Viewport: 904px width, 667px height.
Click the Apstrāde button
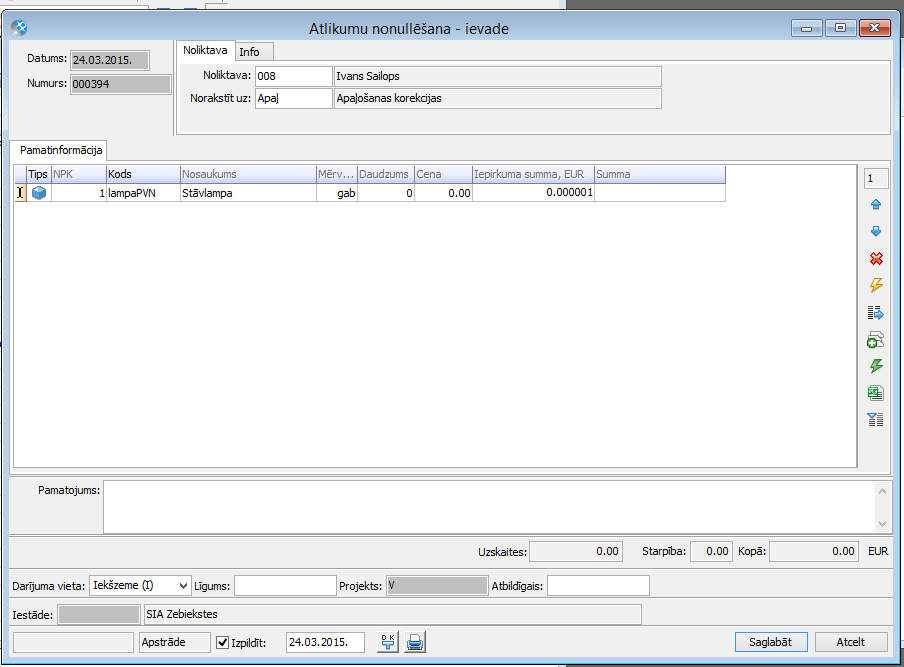pyautogui.click(x=175, y=642)
